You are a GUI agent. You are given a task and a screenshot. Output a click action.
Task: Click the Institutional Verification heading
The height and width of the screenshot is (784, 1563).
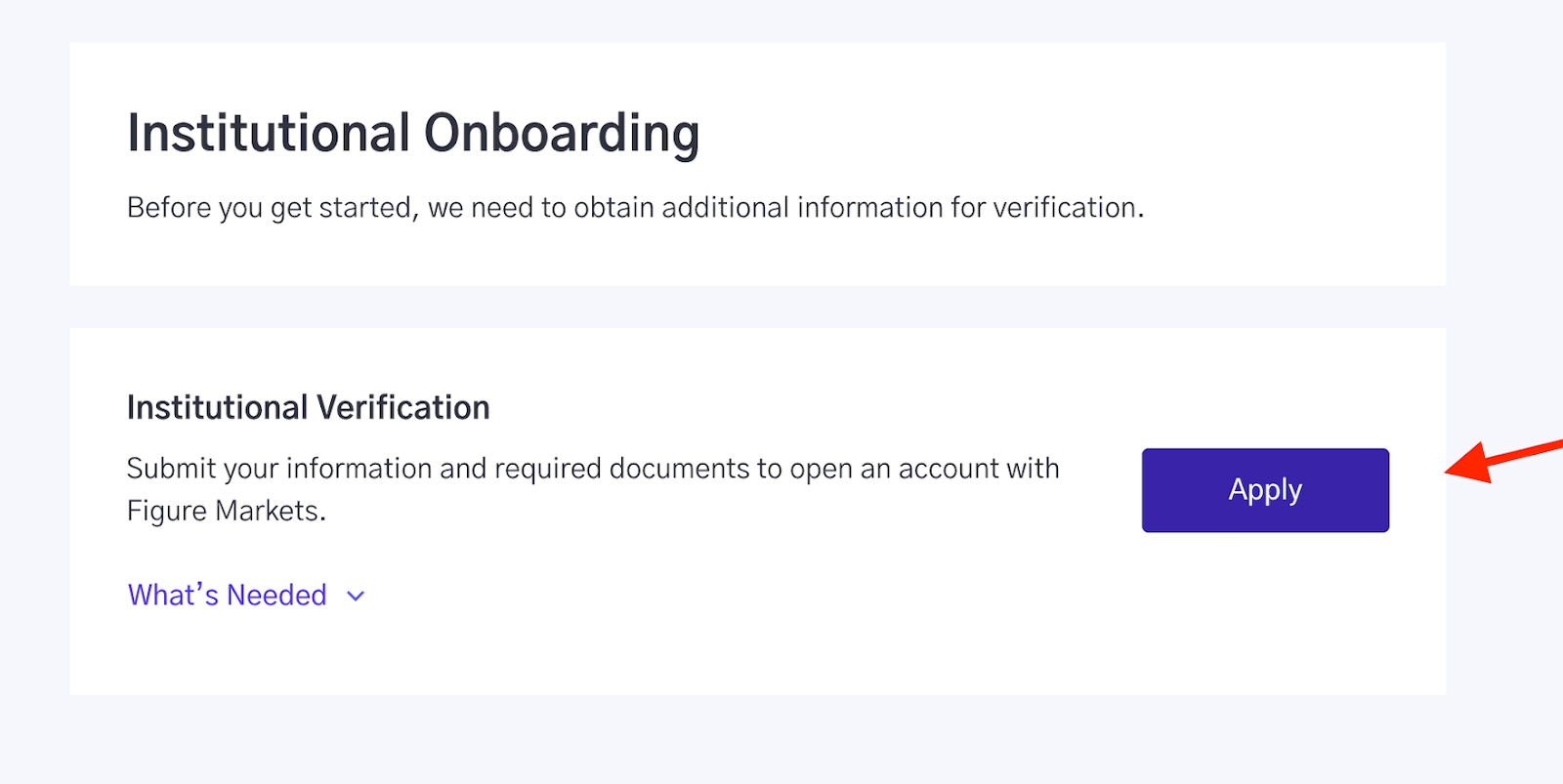pos(309,407)
